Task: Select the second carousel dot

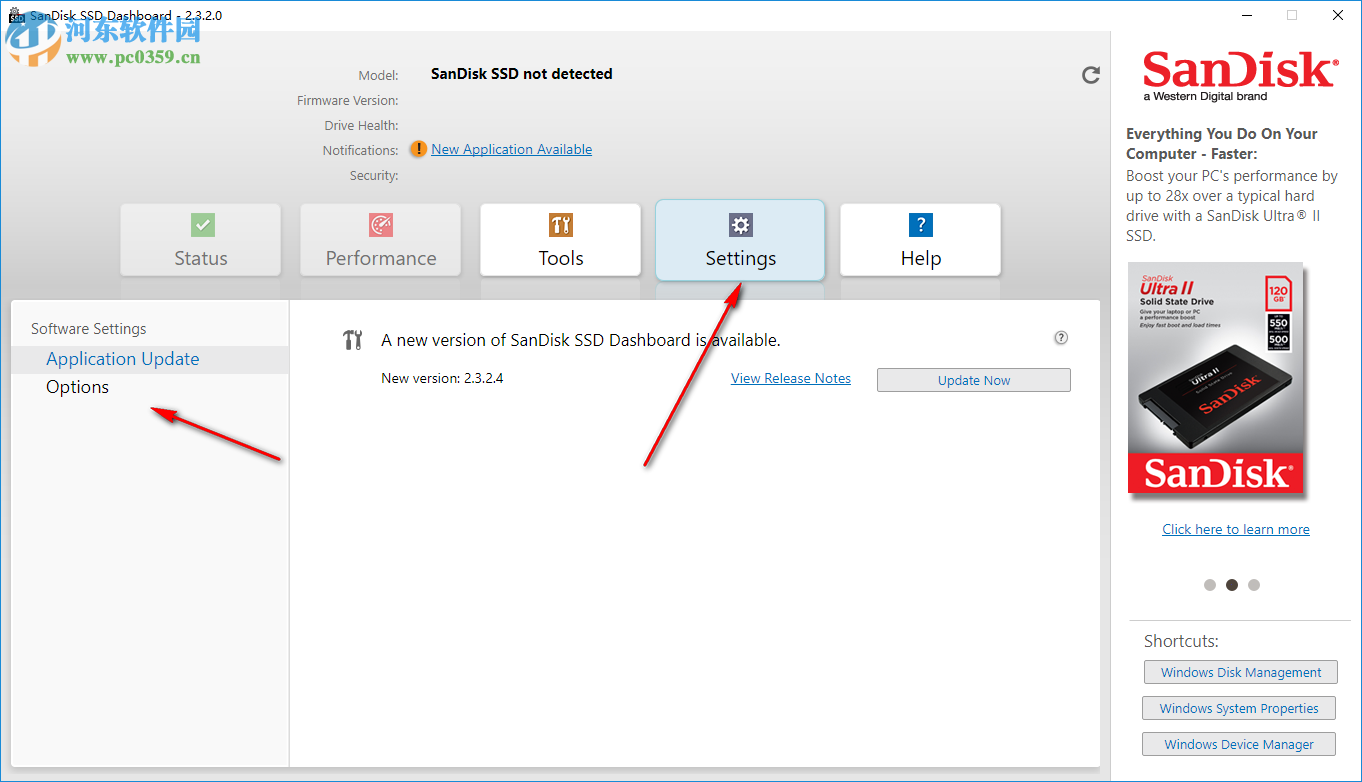Action: [1232, 585]
